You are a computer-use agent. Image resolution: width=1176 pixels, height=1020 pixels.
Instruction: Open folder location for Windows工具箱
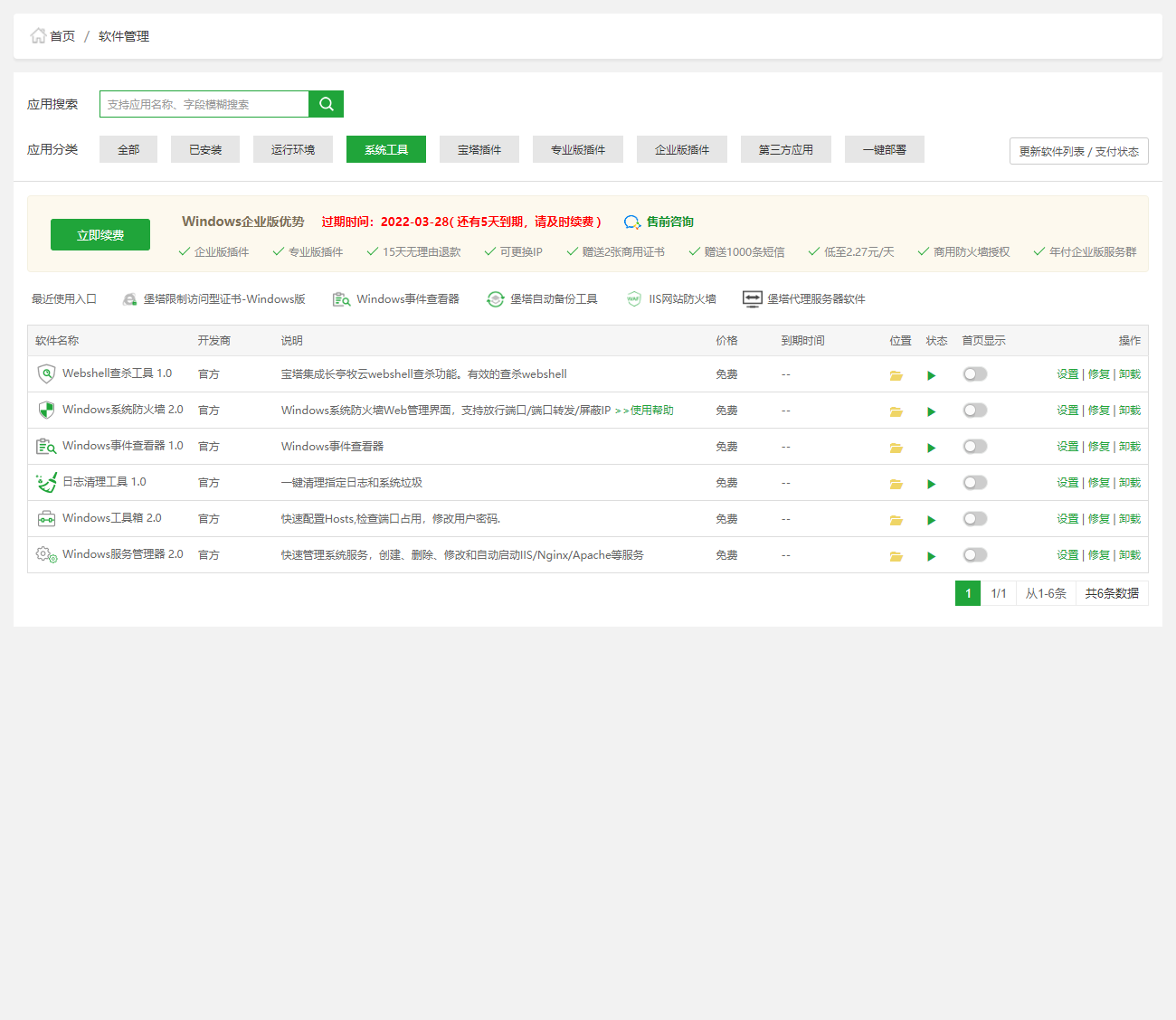[896, 520]
